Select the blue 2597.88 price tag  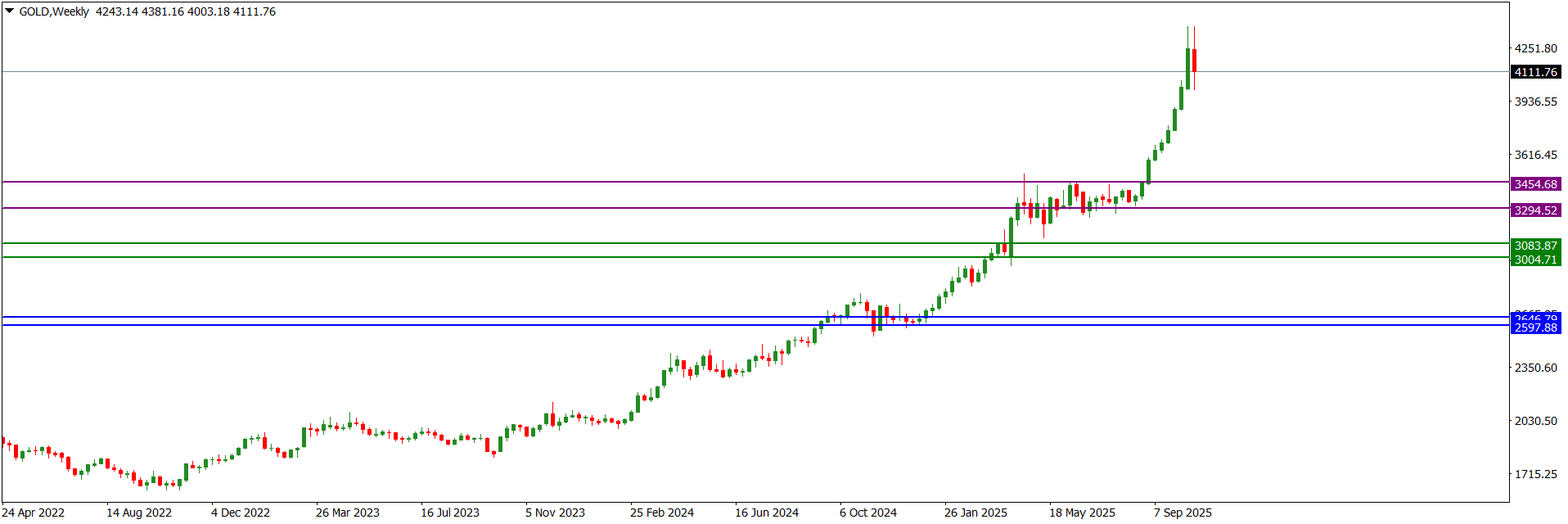(1535, 327)
